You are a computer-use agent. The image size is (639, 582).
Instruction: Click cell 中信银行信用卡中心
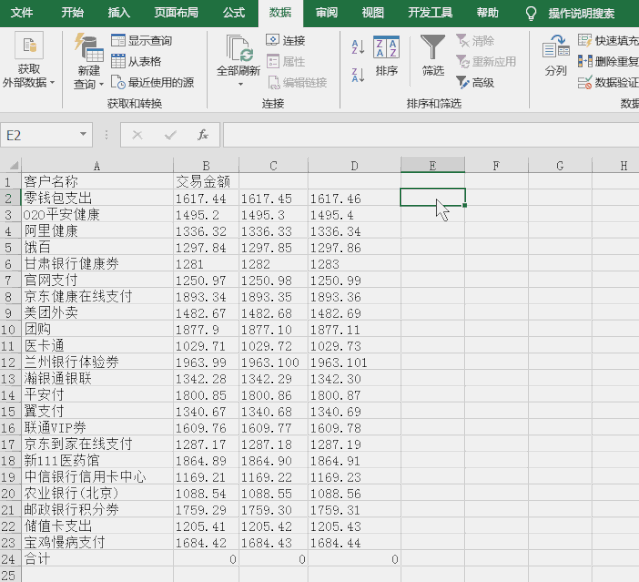point(97,477)
